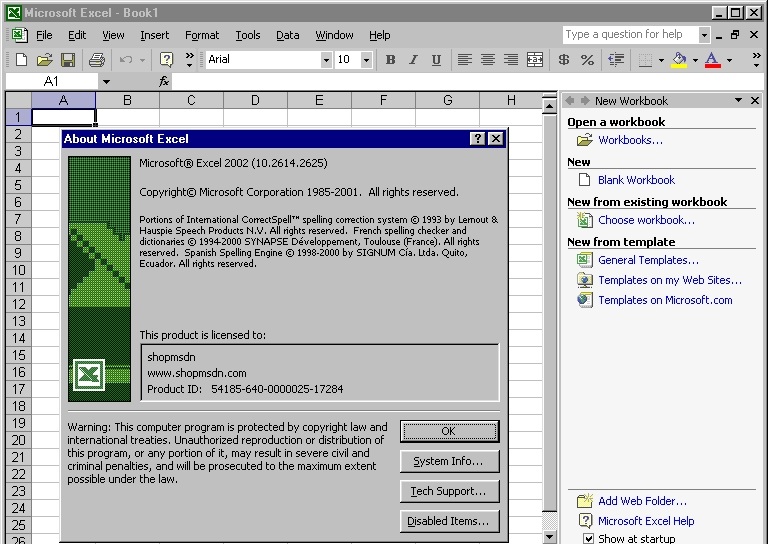Click the Type a question for help box
The height and width of the screenshot is (544, 768).
tap(630, 34)
